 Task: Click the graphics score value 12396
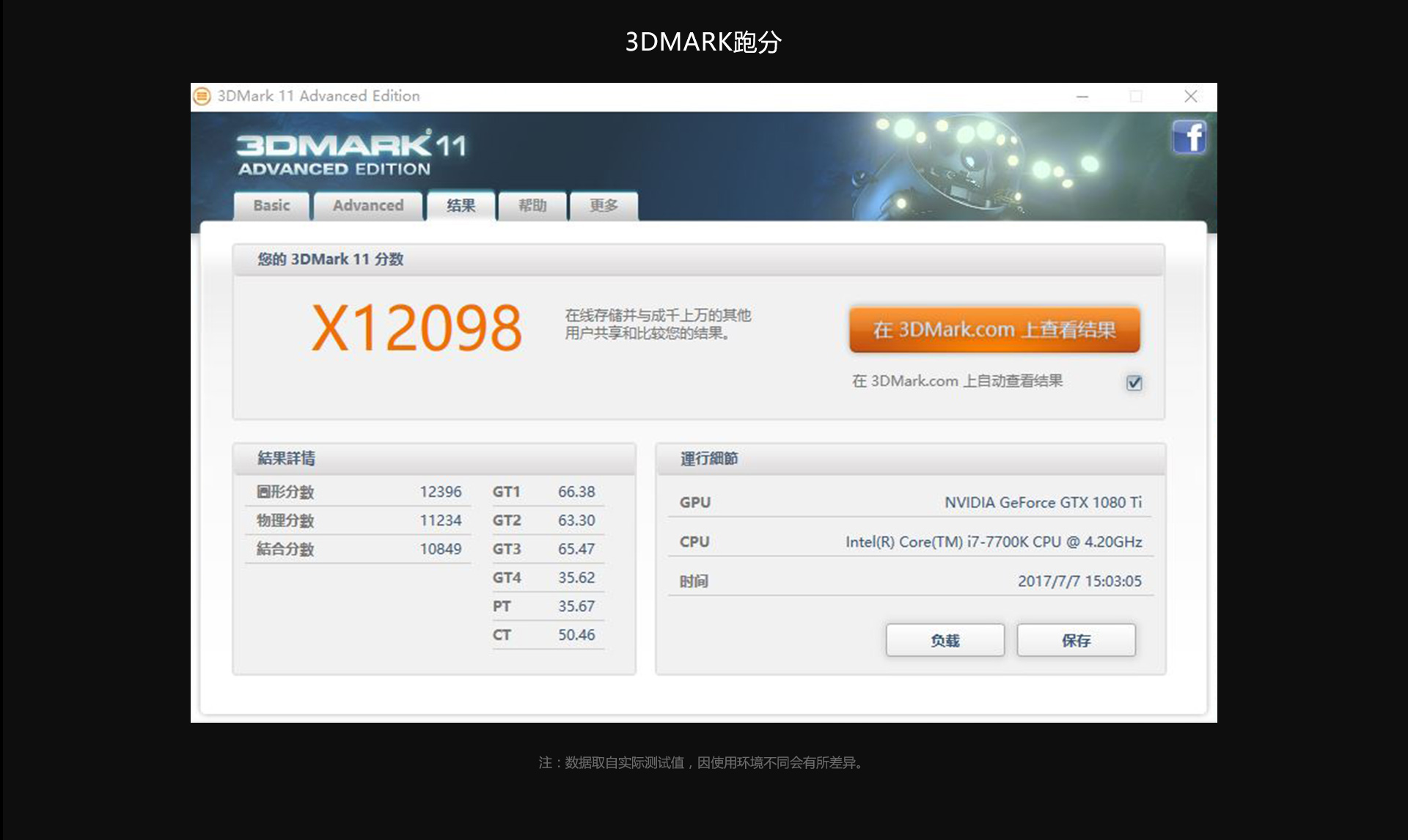click(x=441, y=492)
